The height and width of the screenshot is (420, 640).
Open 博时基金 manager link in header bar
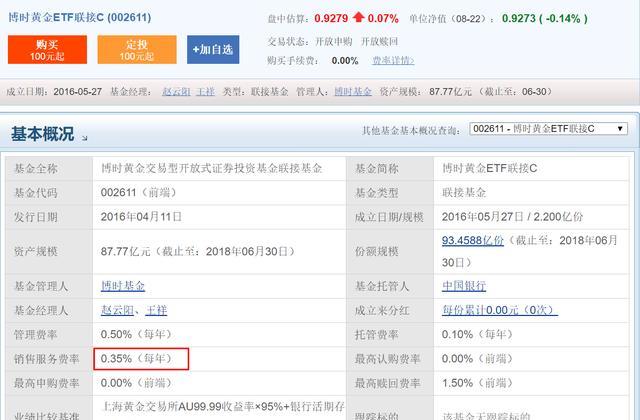353,91
